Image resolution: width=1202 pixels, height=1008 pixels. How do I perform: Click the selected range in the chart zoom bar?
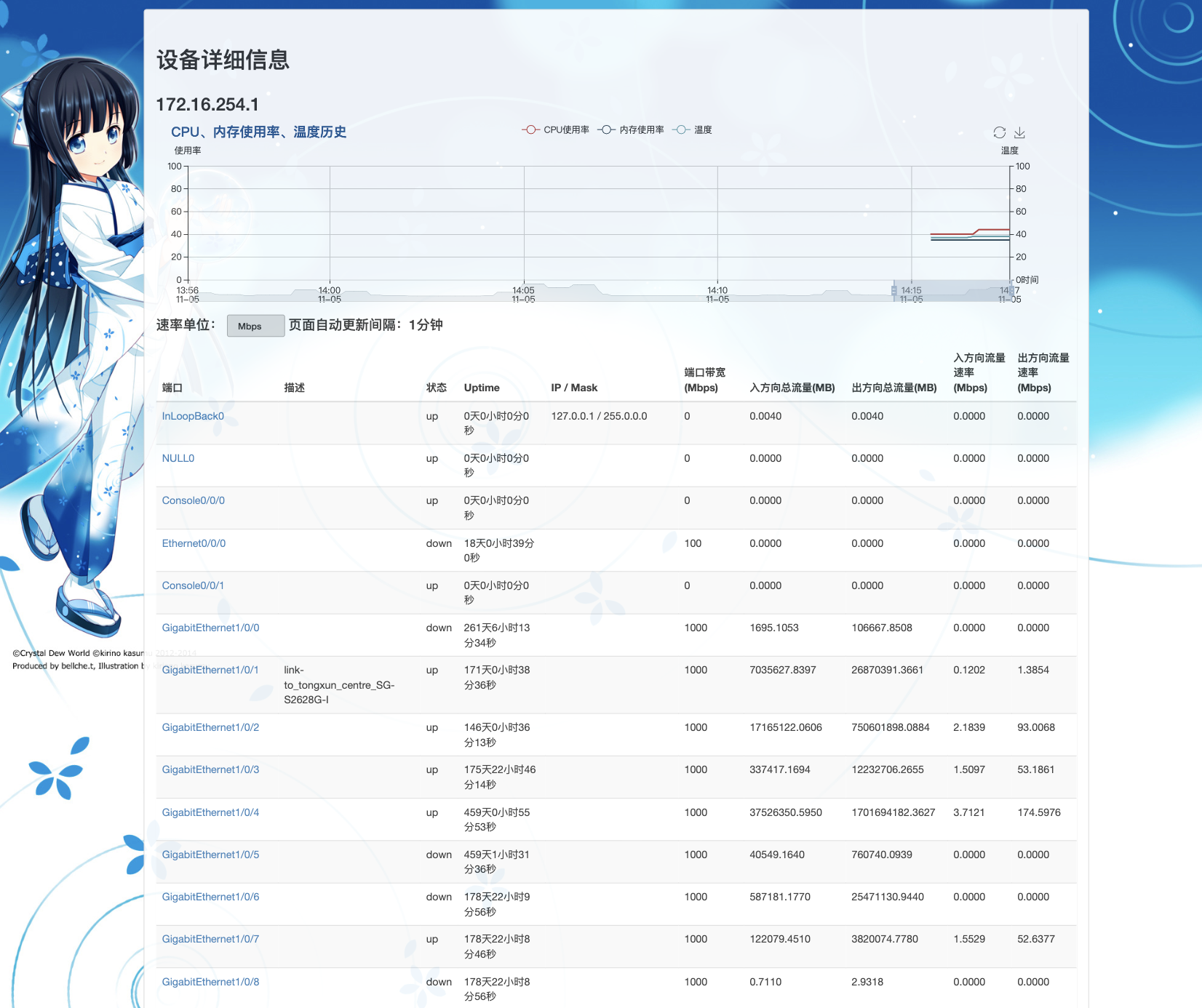[x=952, y=291]
